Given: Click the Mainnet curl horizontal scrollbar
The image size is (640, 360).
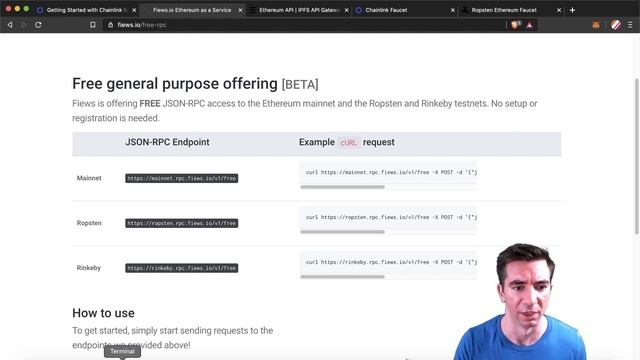Looking at the screenshot, I should (x=342, y=187).
